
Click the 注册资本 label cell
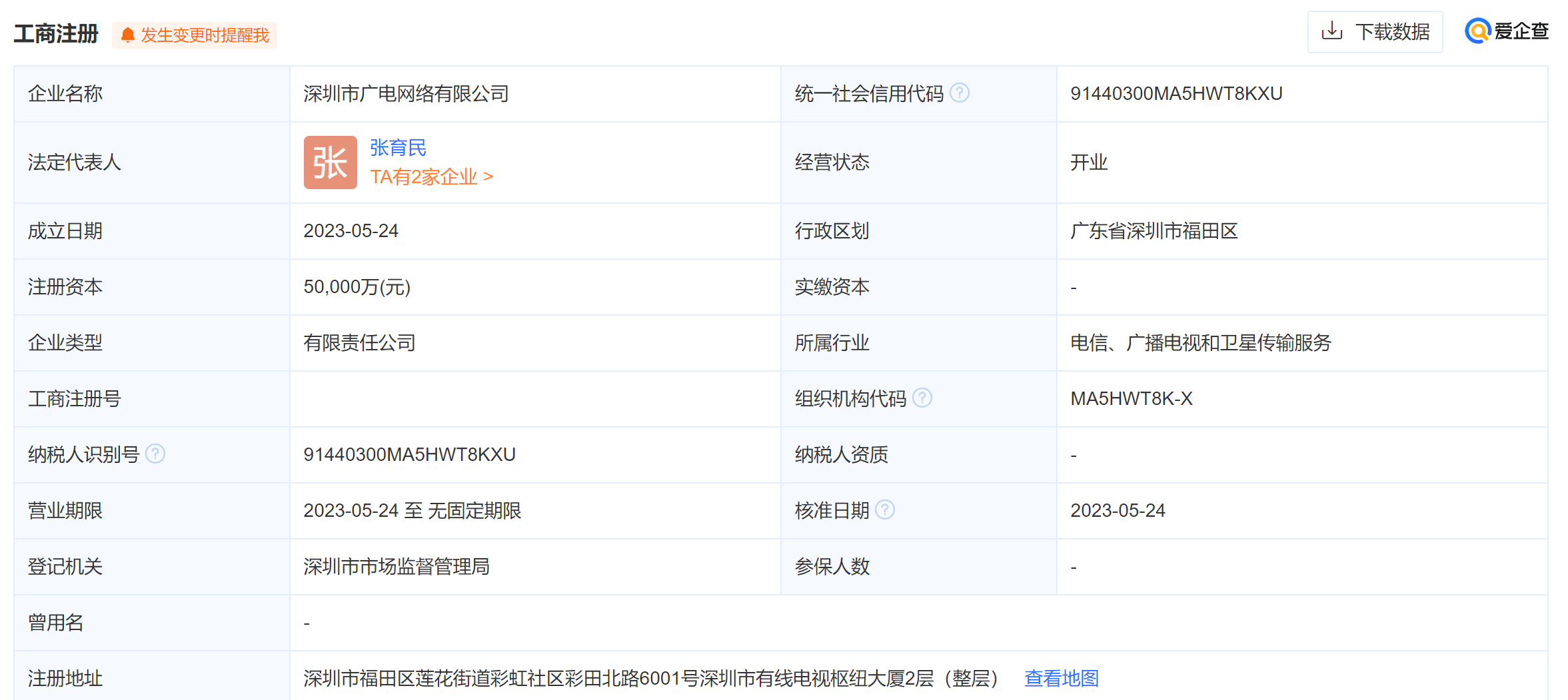tap(152, 287)
